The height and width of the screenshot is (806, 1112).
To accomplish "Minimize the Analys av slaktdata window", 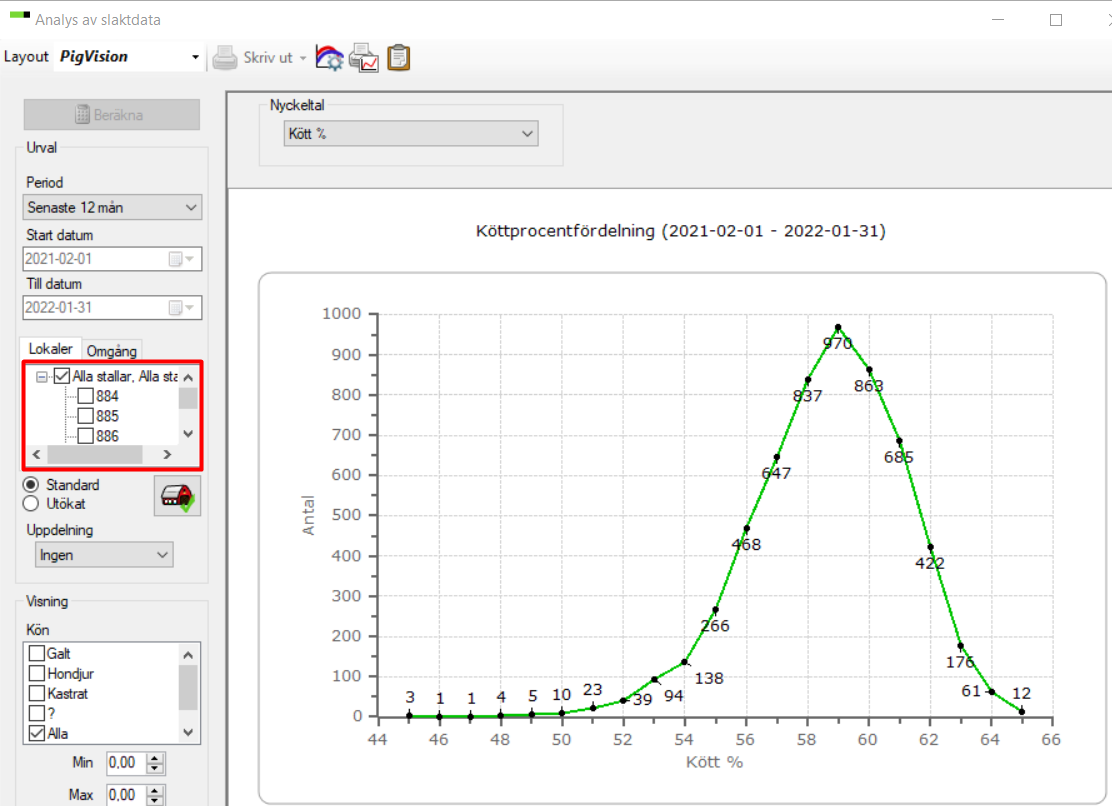I will [998, 20].
